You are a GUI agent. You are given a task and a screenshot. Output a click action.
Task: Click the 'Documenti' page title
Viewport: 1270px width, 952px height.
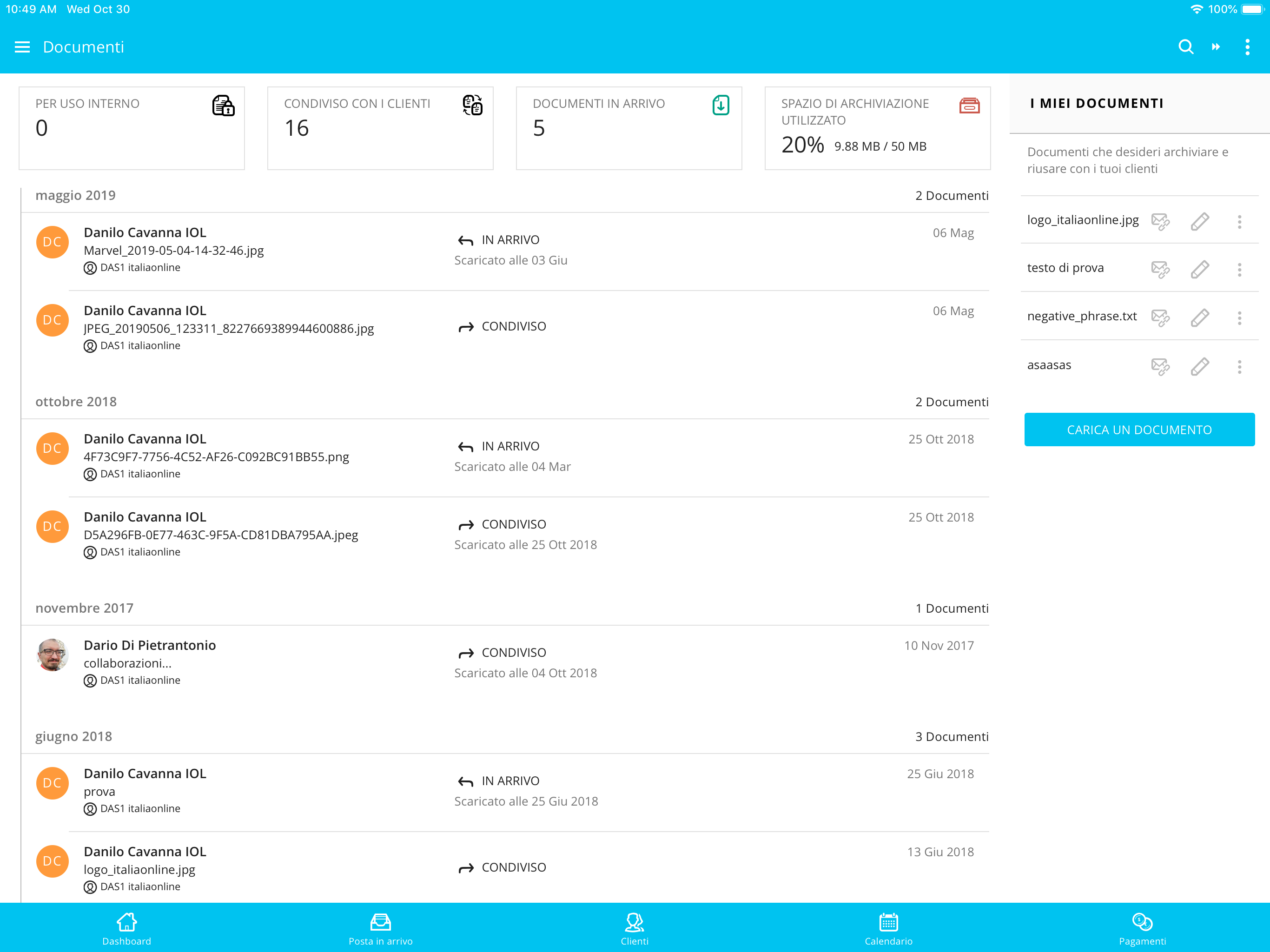click(83, 47)
